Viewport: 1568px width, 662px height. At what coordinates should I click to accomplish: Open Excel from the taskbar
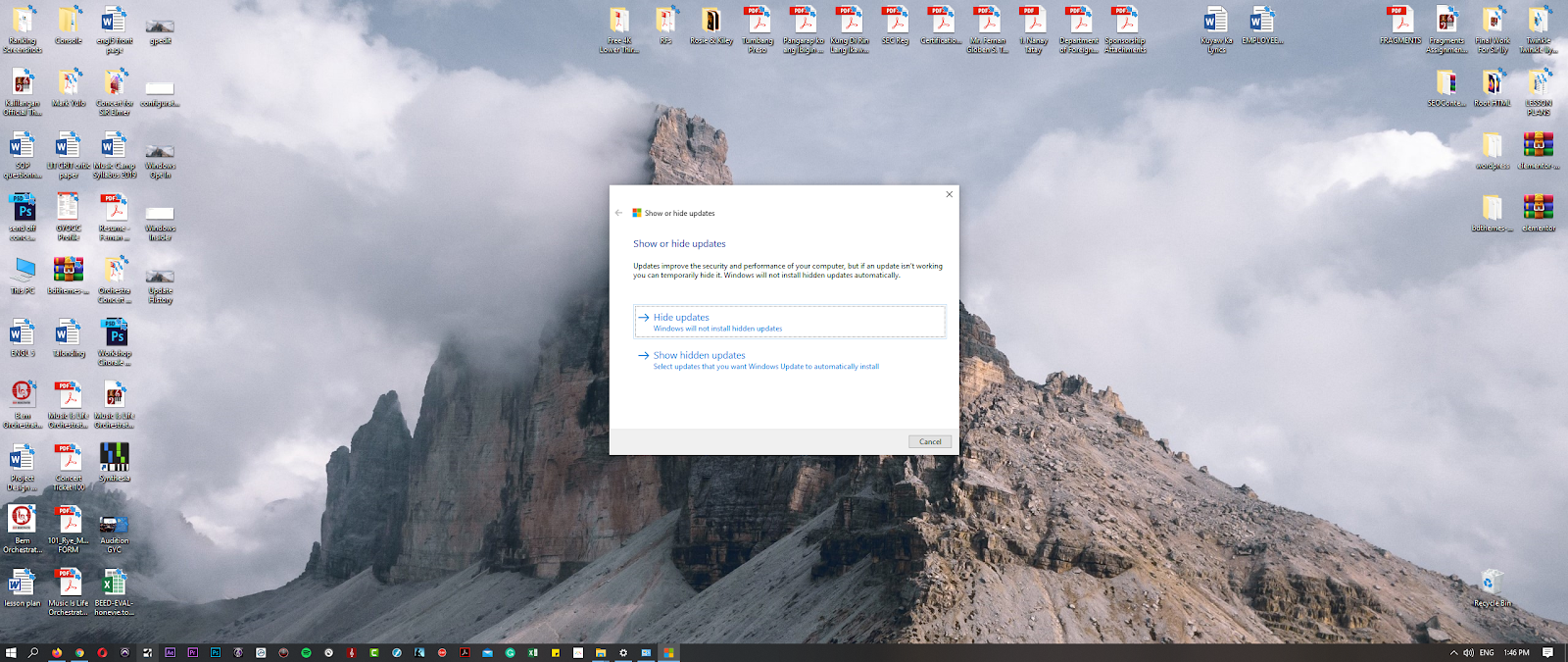[x=532, y=652]
